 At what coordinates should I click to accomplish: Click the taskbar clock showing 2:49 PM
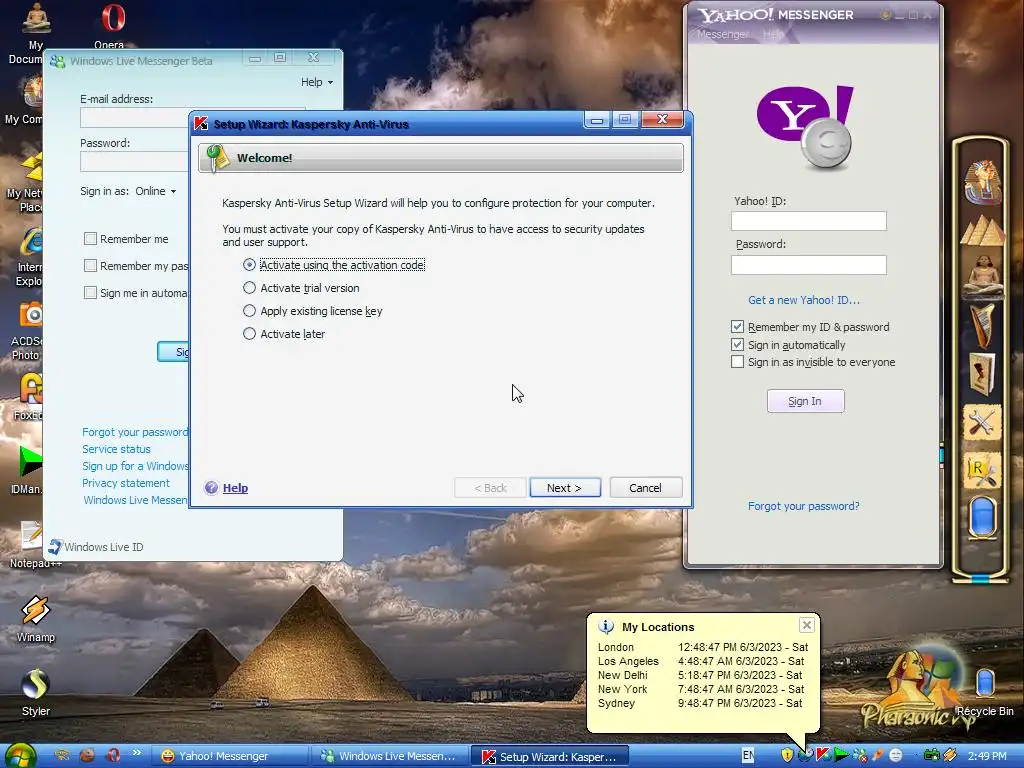pos(987,756)
